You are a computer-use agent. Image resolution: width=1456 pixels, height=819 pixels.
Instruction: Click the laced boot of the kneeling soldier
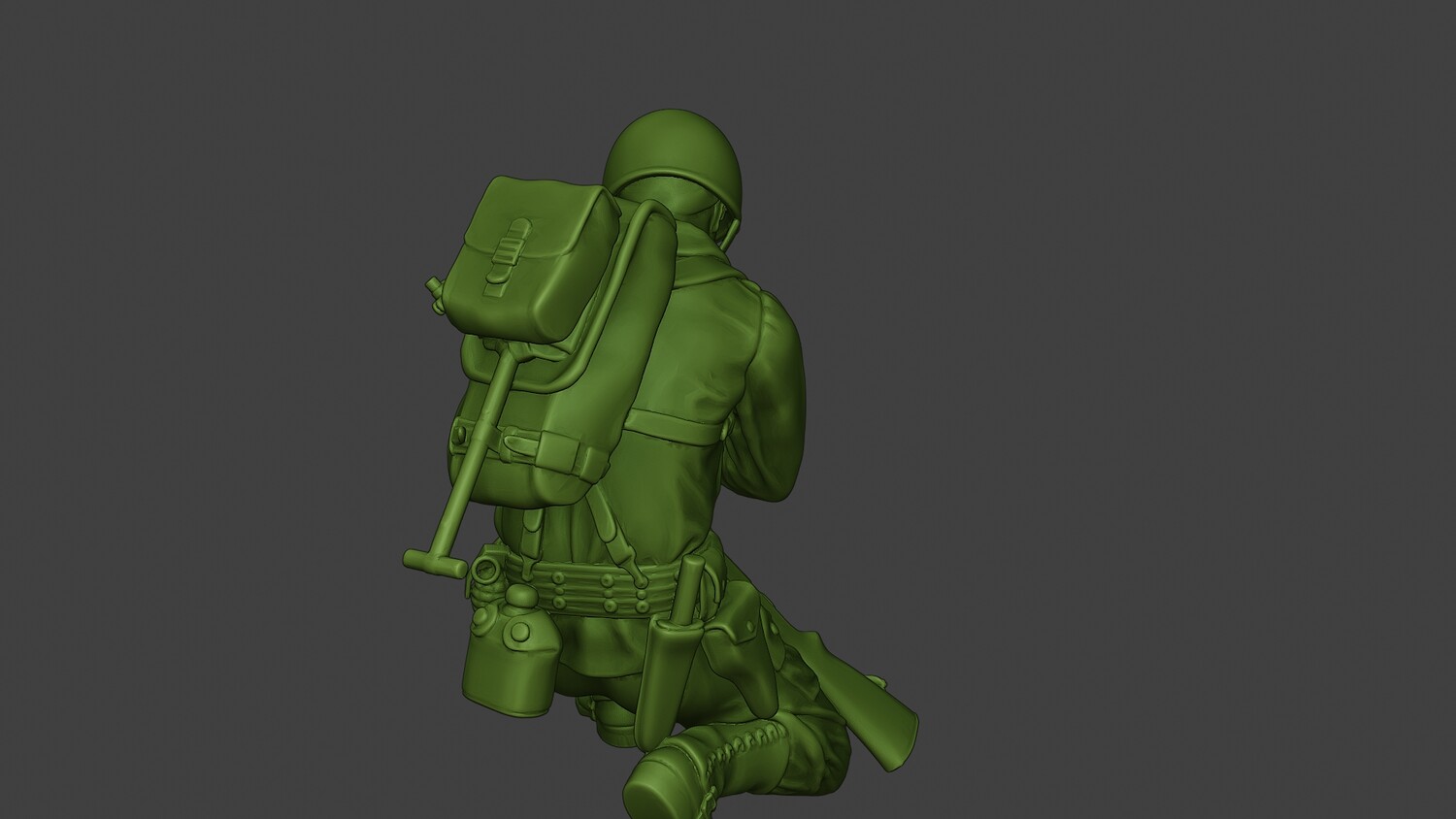point(713,770)
